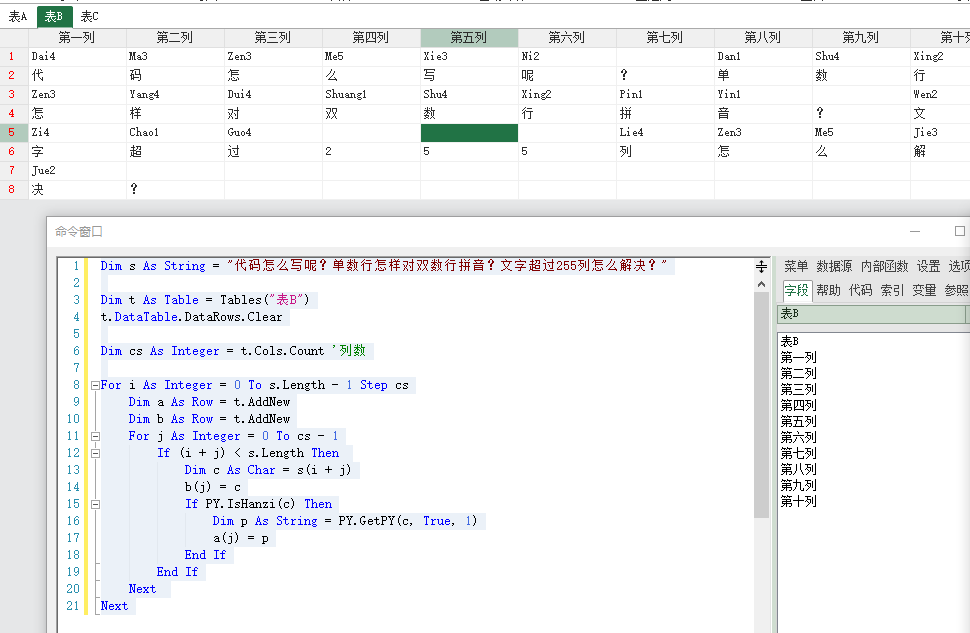Choose 第十列 in the field list
Viewport: 970px width, 633px height.
pyautogui.click(x=799, y=501)
